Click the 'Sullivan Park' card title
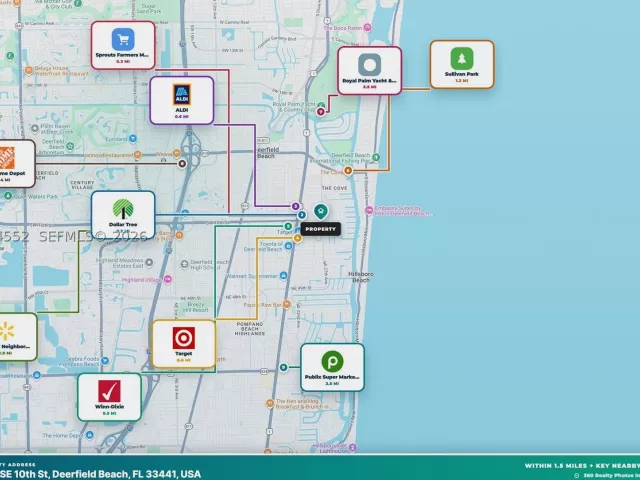 point(462,74)
